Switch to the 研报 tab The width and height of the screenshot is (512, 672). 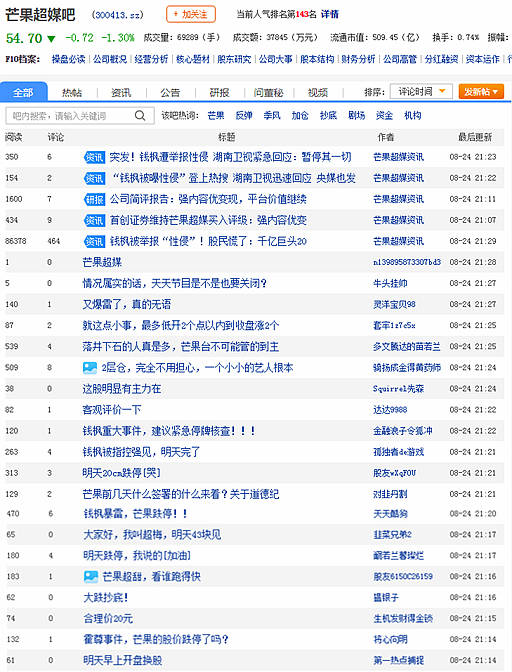(219, 93)
